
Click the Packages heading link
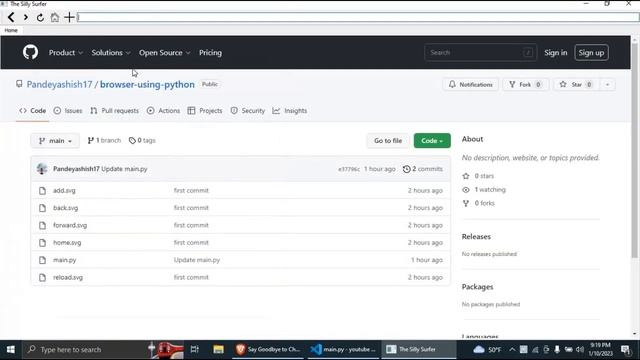(x=477, y=287)
